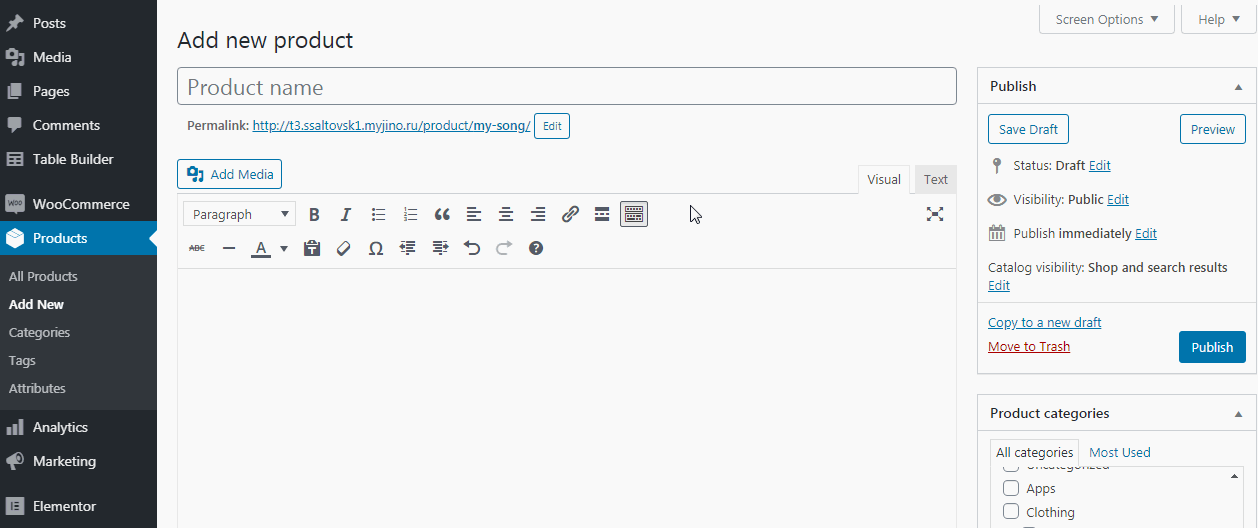Click the Add Media button

click(x=230, y=174)
